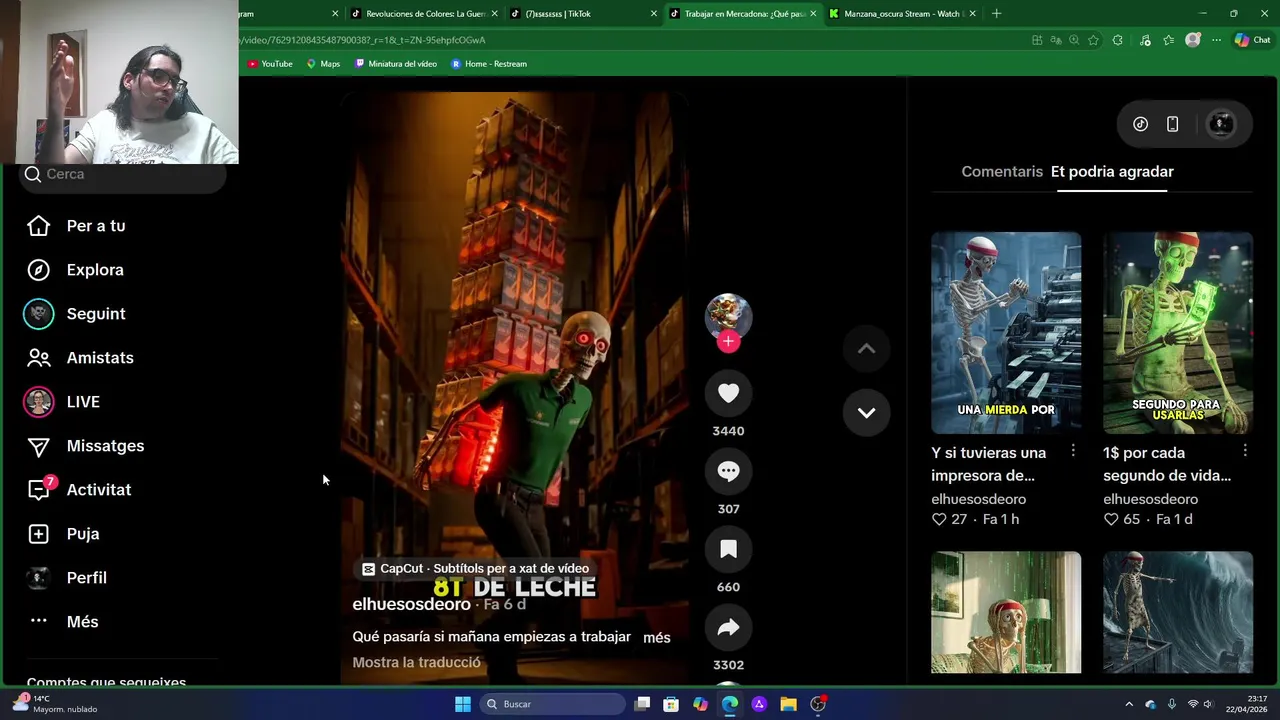
Task: Open '1$ por cada segundo de vida...' title
Action: [1166, 464]
